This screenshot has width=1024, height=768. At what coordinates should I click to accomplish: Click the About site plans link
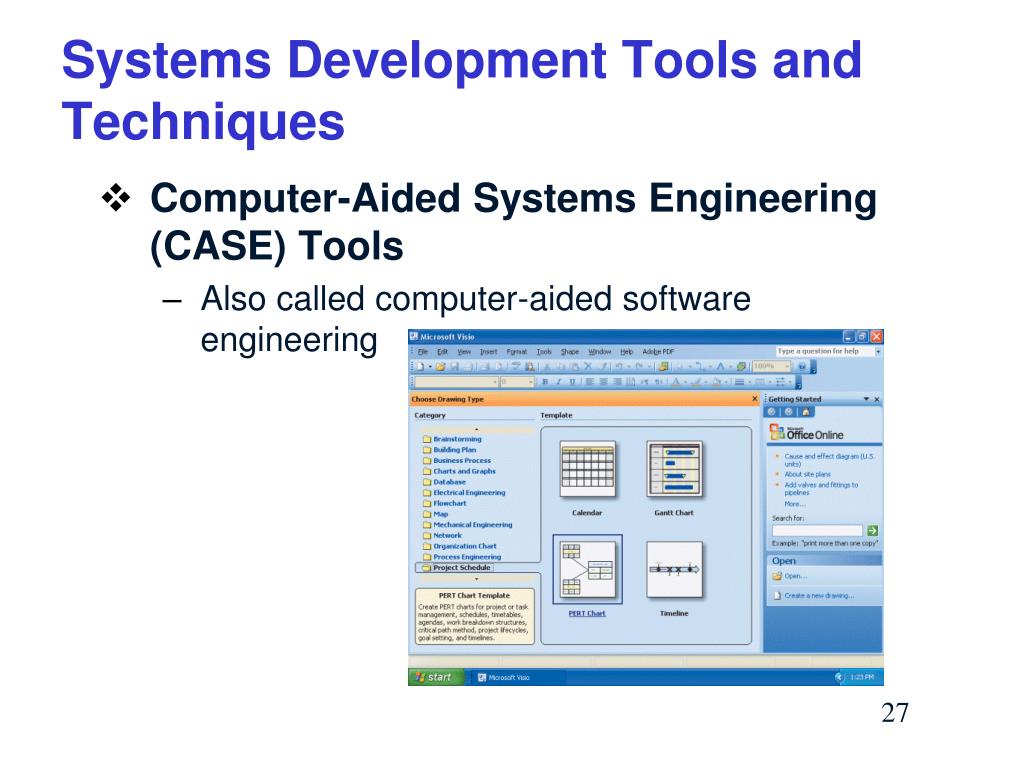(807, 474)
